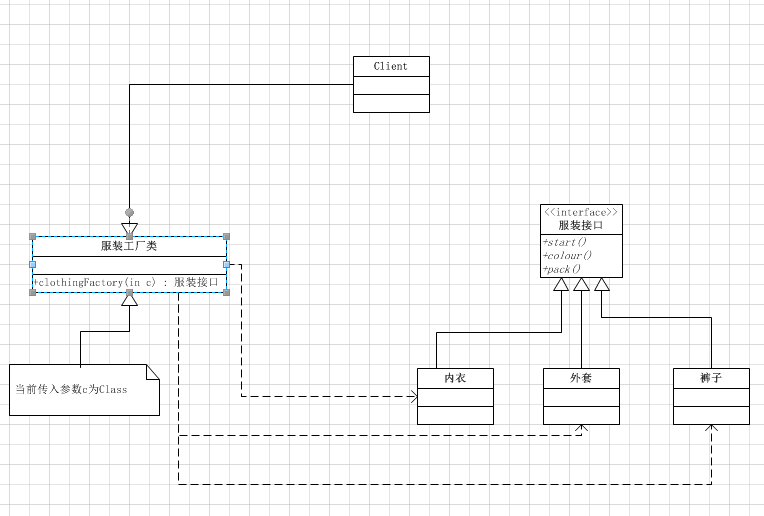Image resolution: width=764 pixels, height=516 pixels.
Task: Click the bottom-center gray handle of factory class
Action: pos(130,292)
